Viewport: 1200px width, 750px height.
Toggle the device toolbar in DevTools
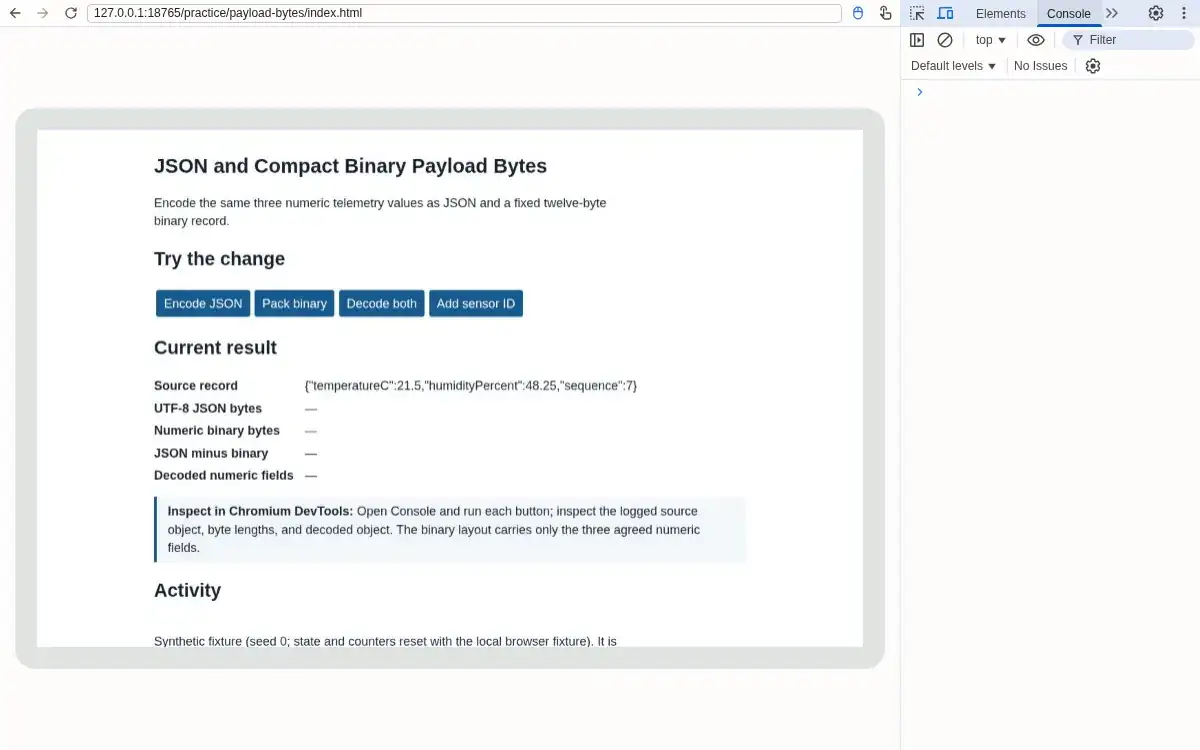coord(945,13)
